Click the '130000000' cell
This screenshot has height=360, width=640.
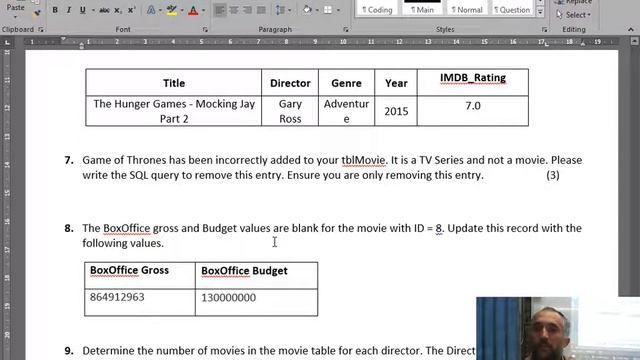click(x=256, y=302)
